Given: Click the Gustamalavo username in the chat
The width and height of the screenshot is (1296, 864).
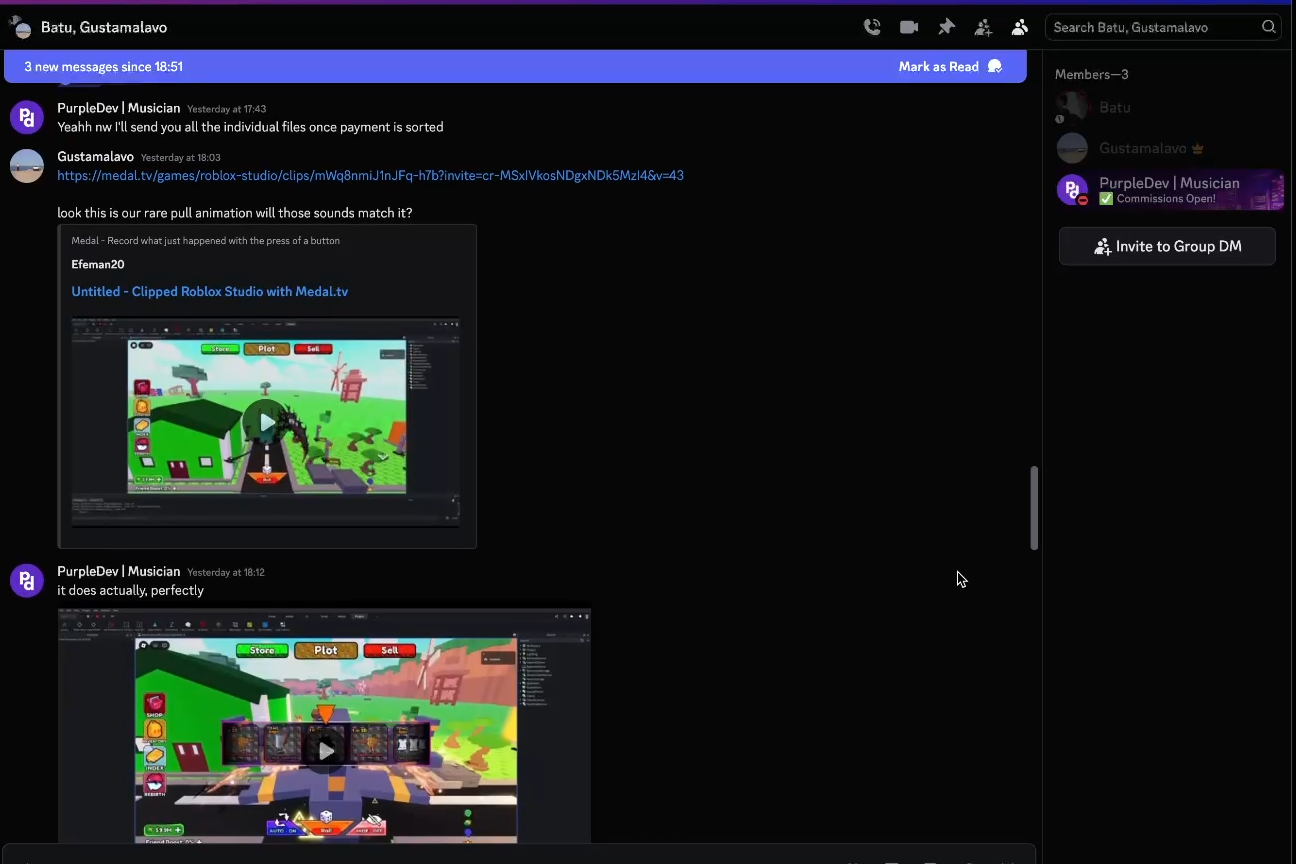Looking at the screenshot, I should [95, 157].
